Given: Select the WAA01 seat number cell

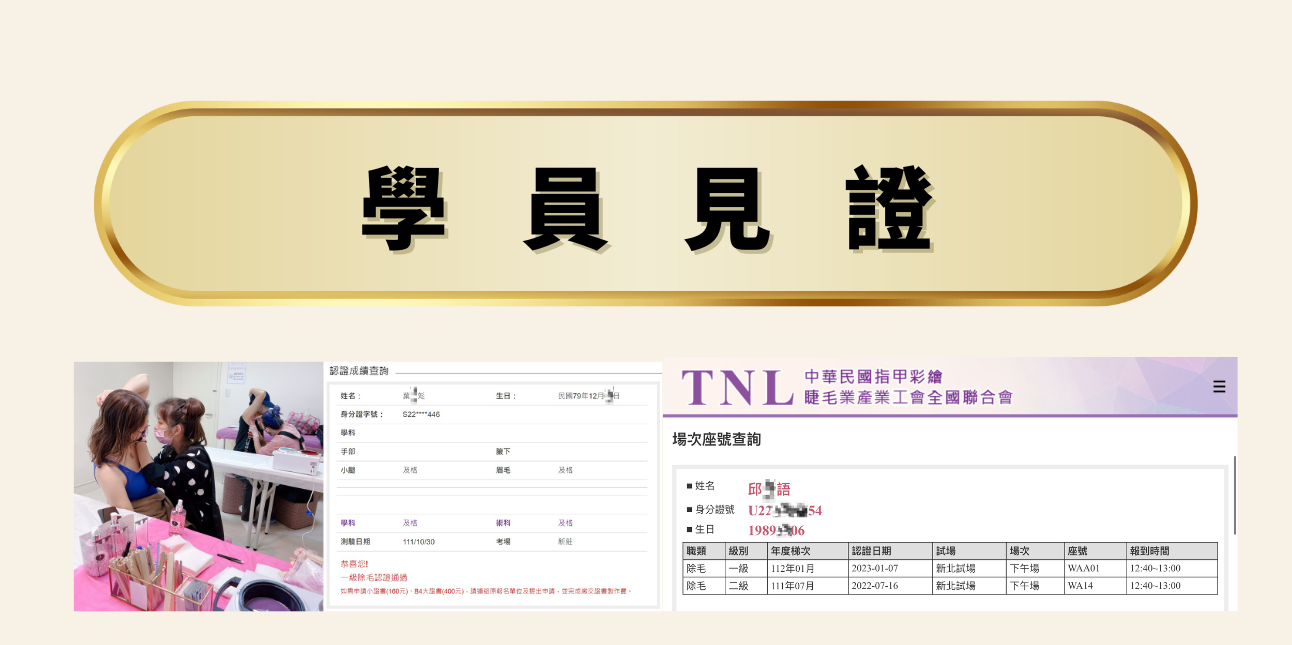Looking at the screenshot, I should click(x=1084, y=568).
